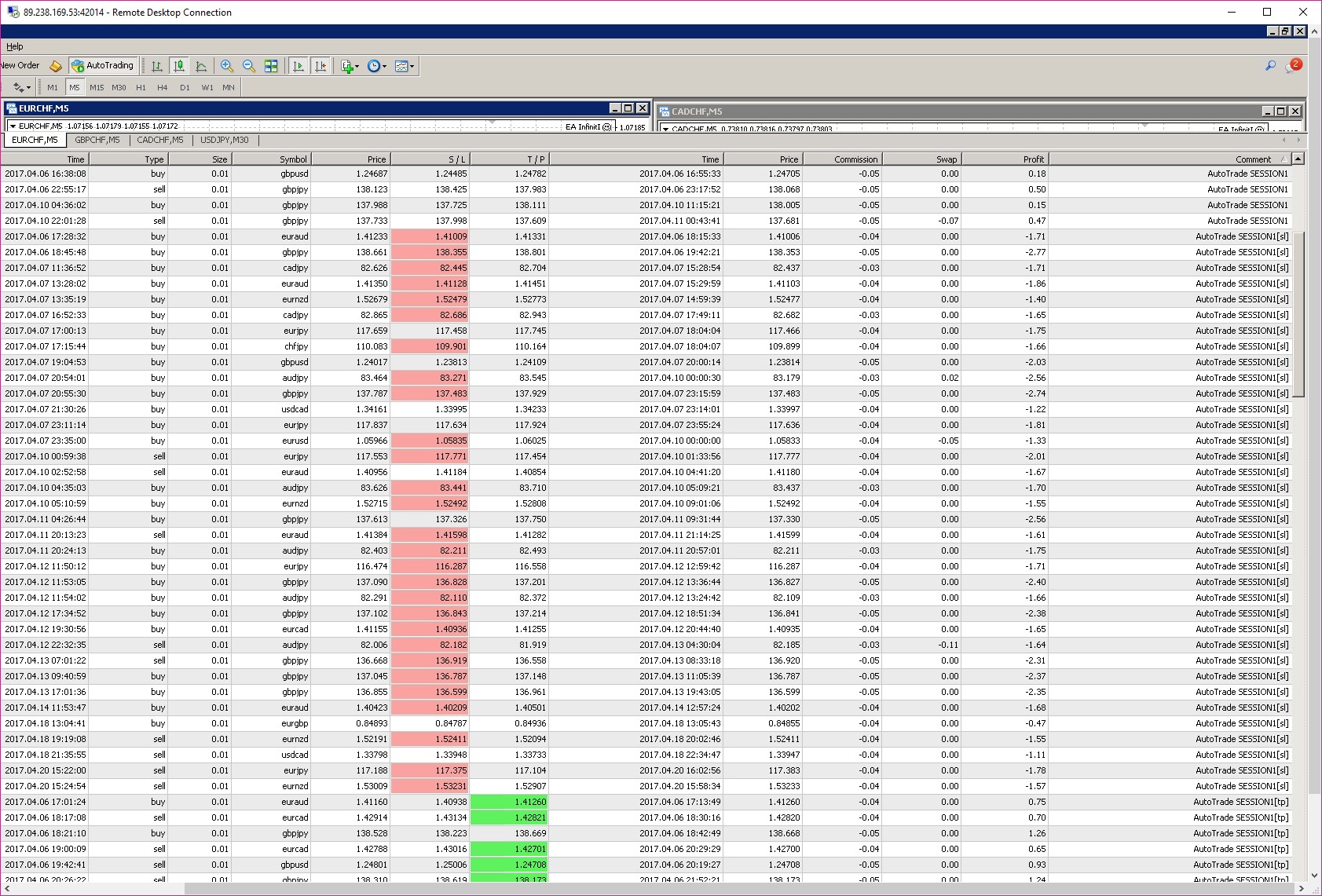Open the line studies dropdown
This screenshot has width=1322, height=896.
tap(21, 87)
